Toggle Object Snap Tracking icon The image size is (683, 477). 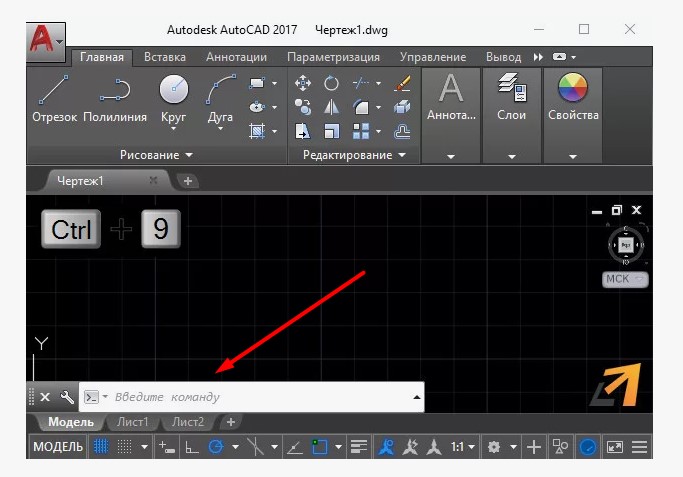click(295, 447)
